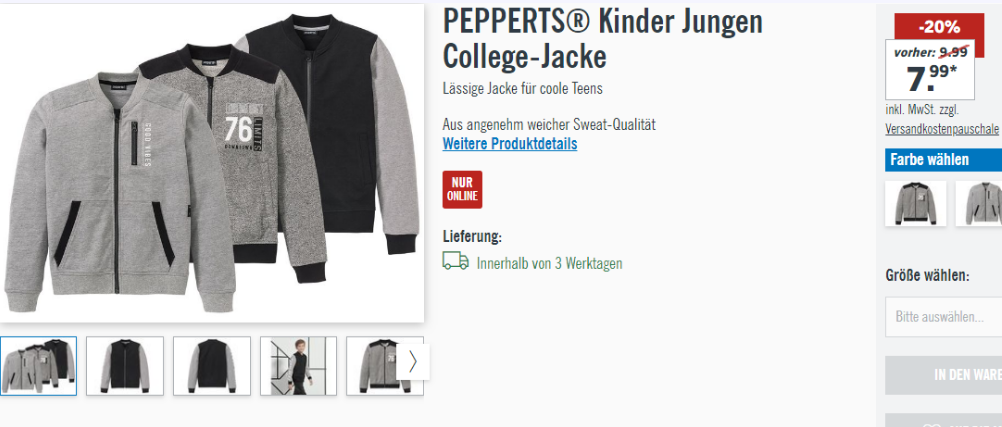Open the Versandkostenpauschale link
The width and height of the screenshot is (1002, 427).
tap(941, 129)
